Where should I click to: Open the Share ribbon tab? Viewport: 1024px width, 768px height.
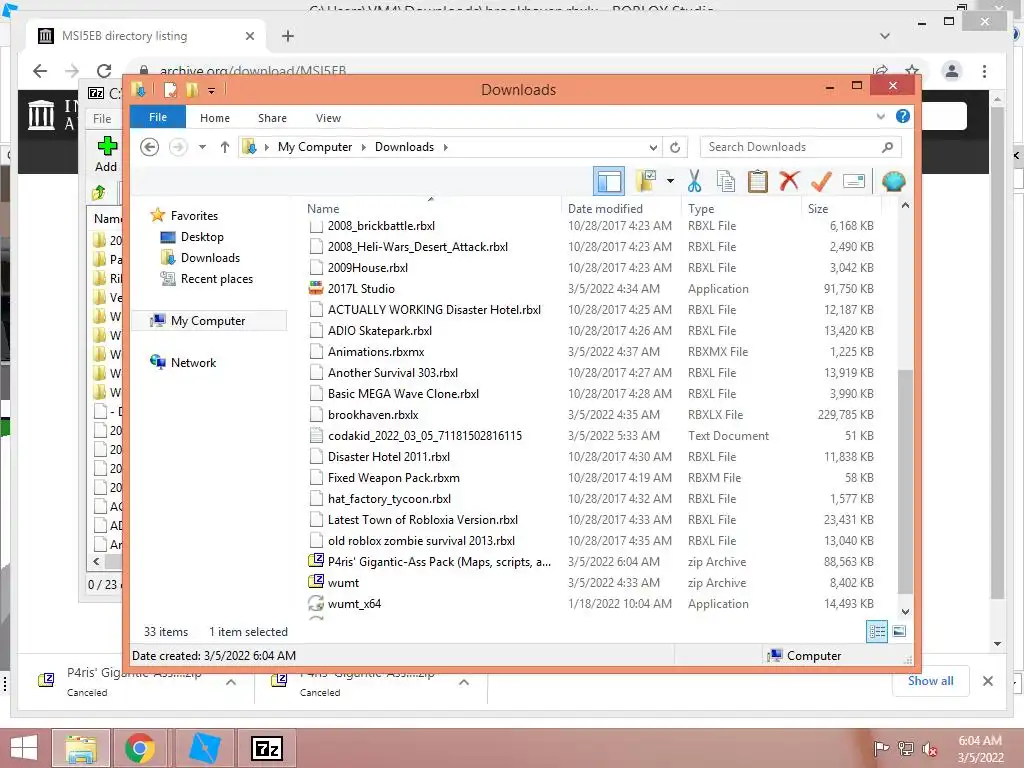click(x=272, y=118)
